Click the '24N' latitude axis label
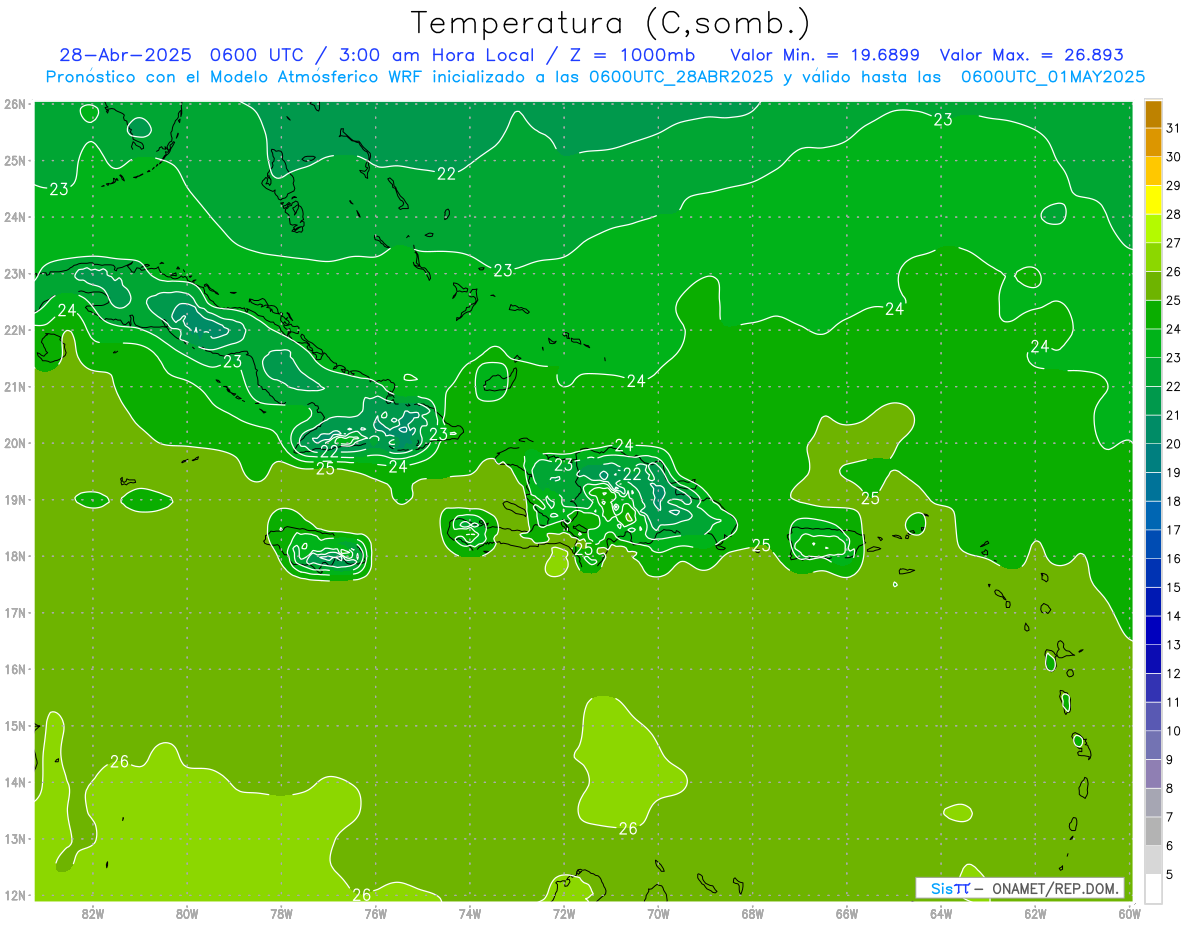This screenshot has width=1200, height=927. 15,217
